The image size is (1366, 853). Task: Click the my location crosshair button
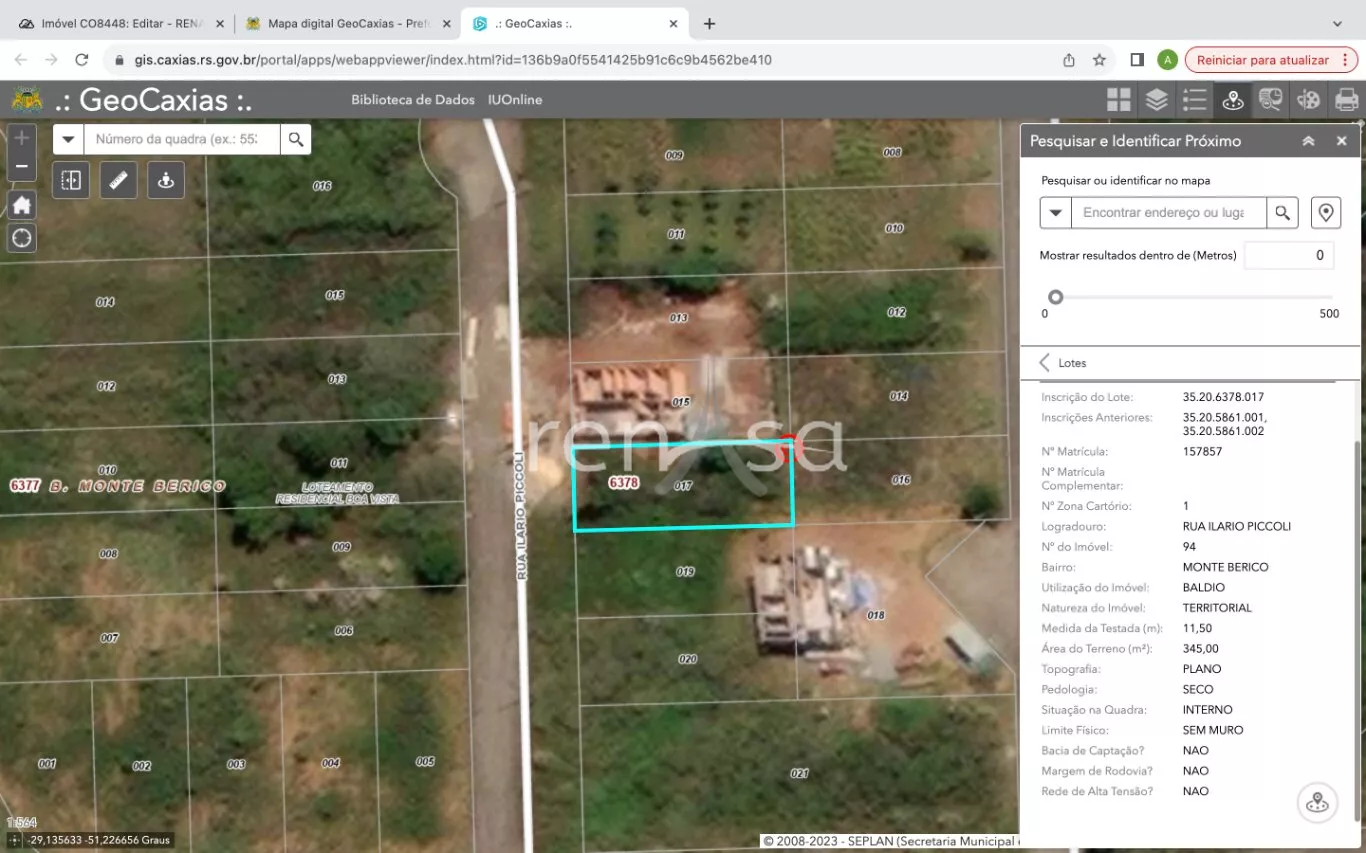(22, 238)
